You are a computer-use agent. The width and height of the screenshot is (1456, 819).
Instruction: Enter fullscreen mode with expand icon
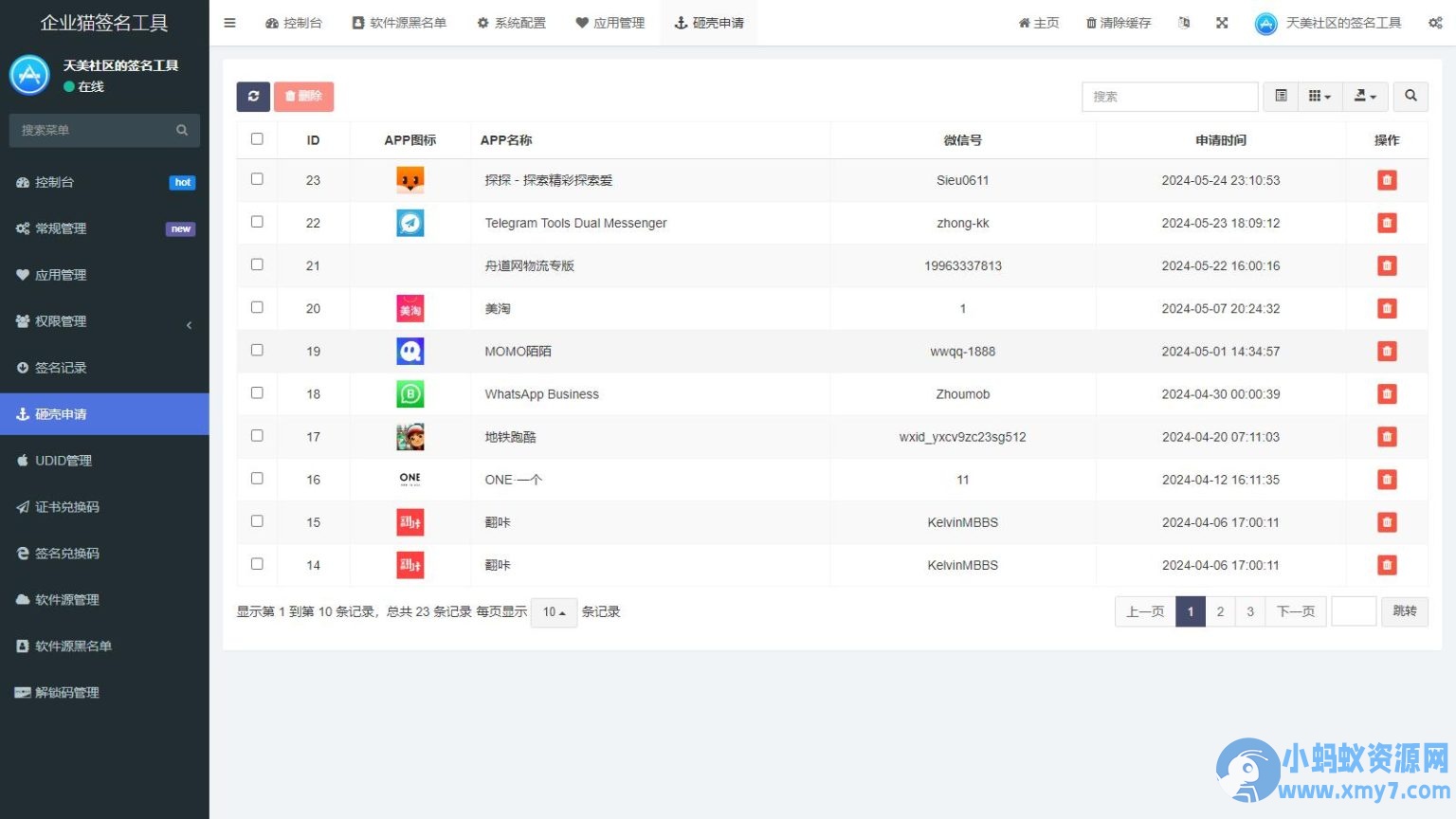pos(1222,23)
